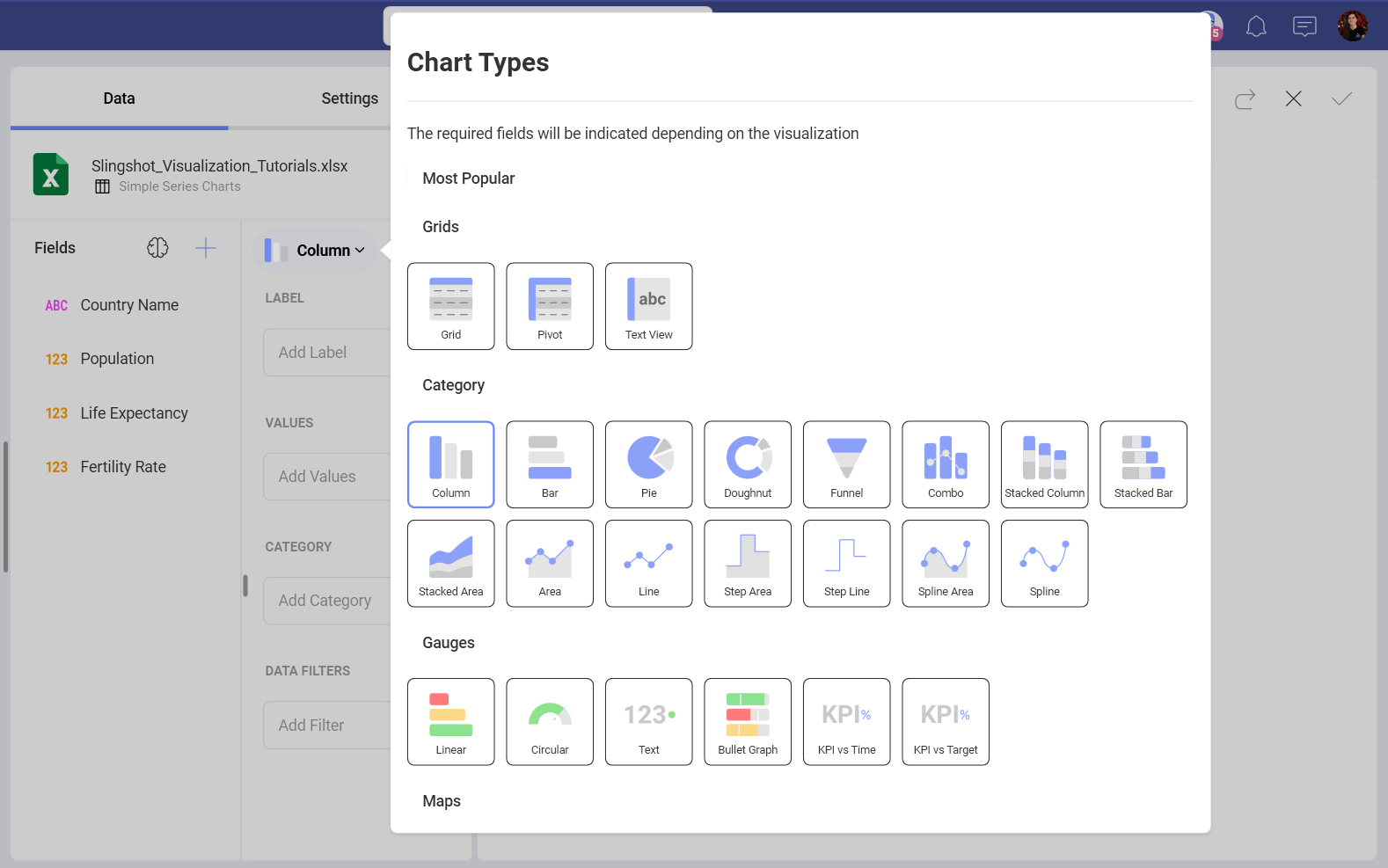This screenshot has height=868, width=1388.
Task: Select the Circular gauge
Action: pos(550,722)
